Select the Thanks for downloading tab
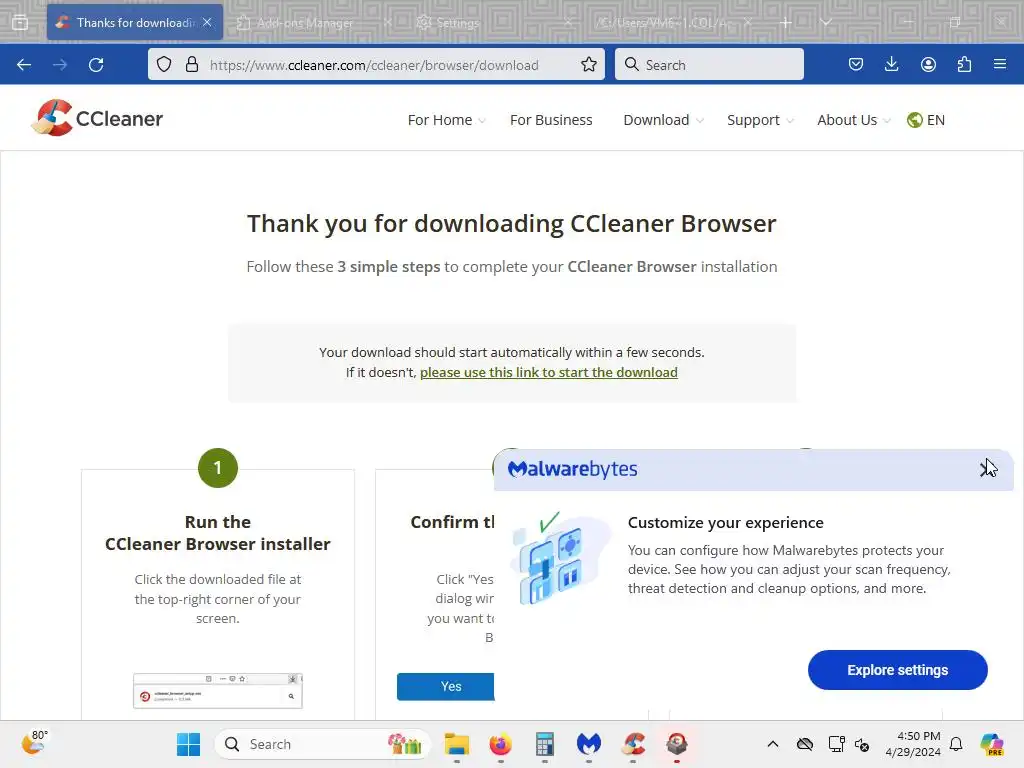The width and height of the screenshot is (1024, 768). [135, 23]
